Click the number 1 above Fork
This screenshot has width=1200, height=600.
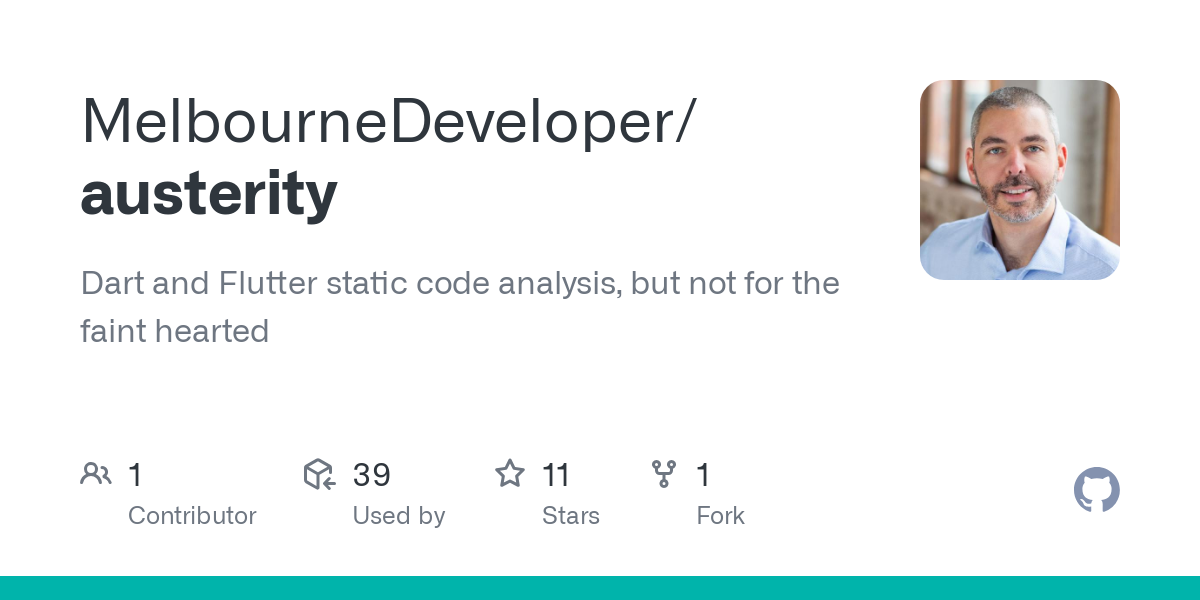703,475
